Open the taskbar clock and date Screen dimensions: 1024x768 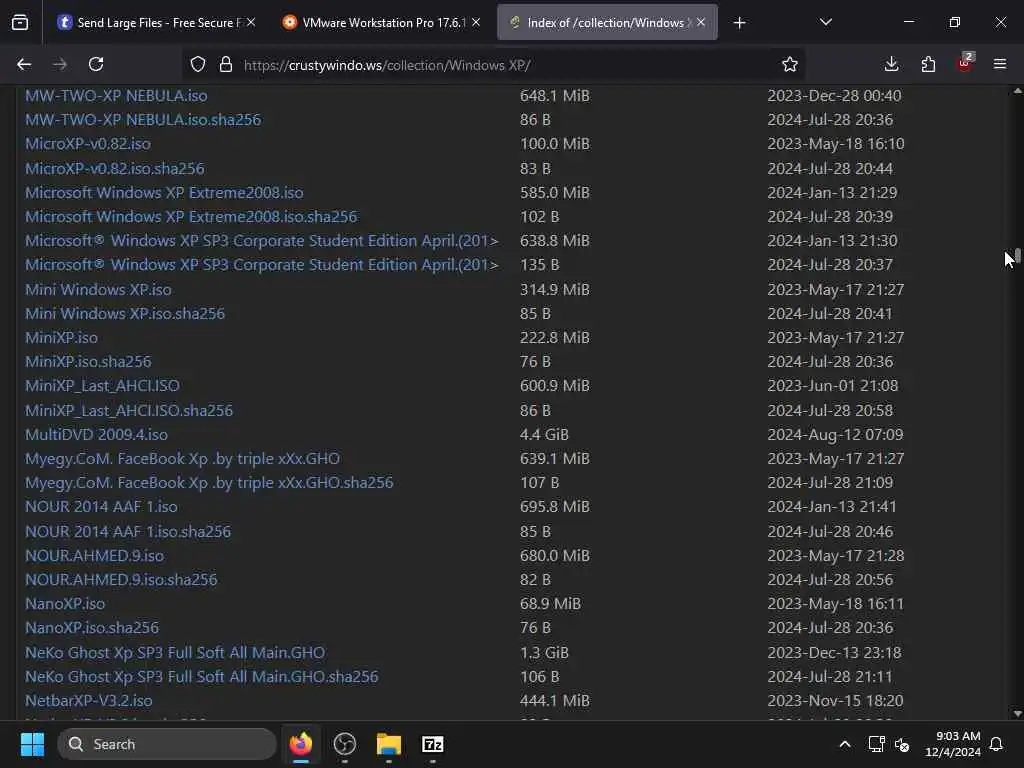click(953, 744)
